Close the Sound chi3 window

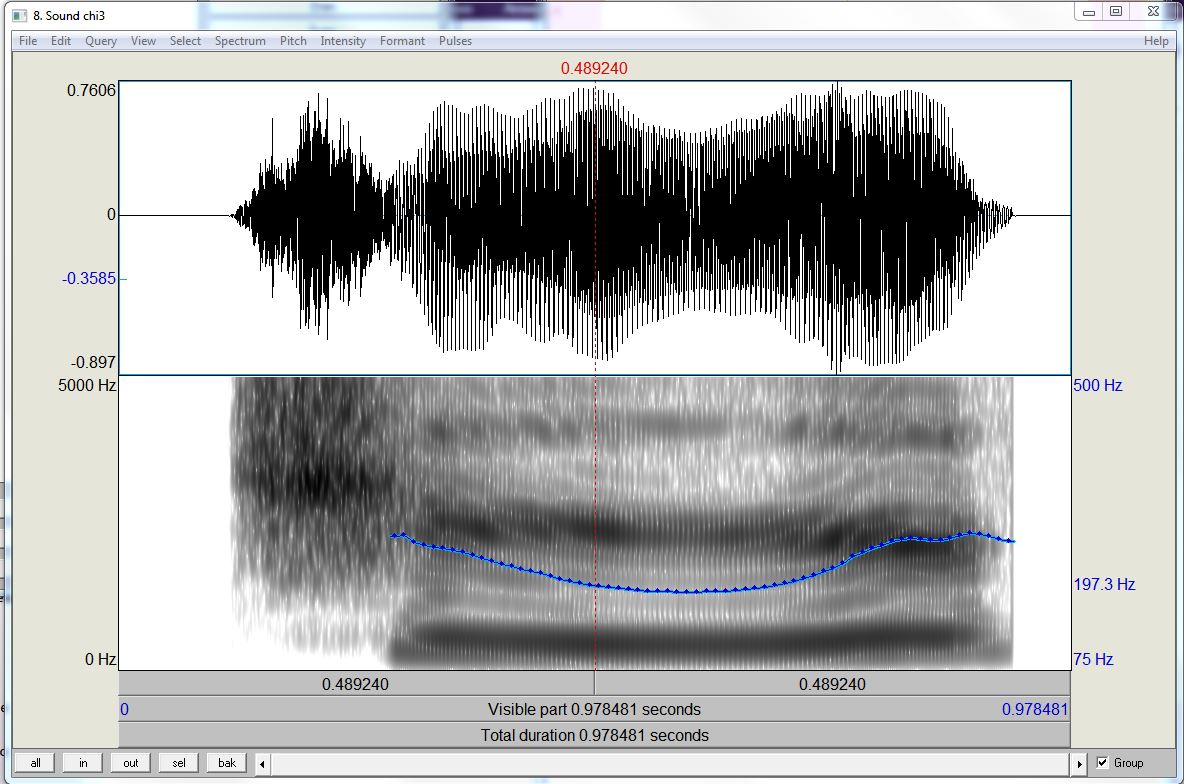(1153, 11)
